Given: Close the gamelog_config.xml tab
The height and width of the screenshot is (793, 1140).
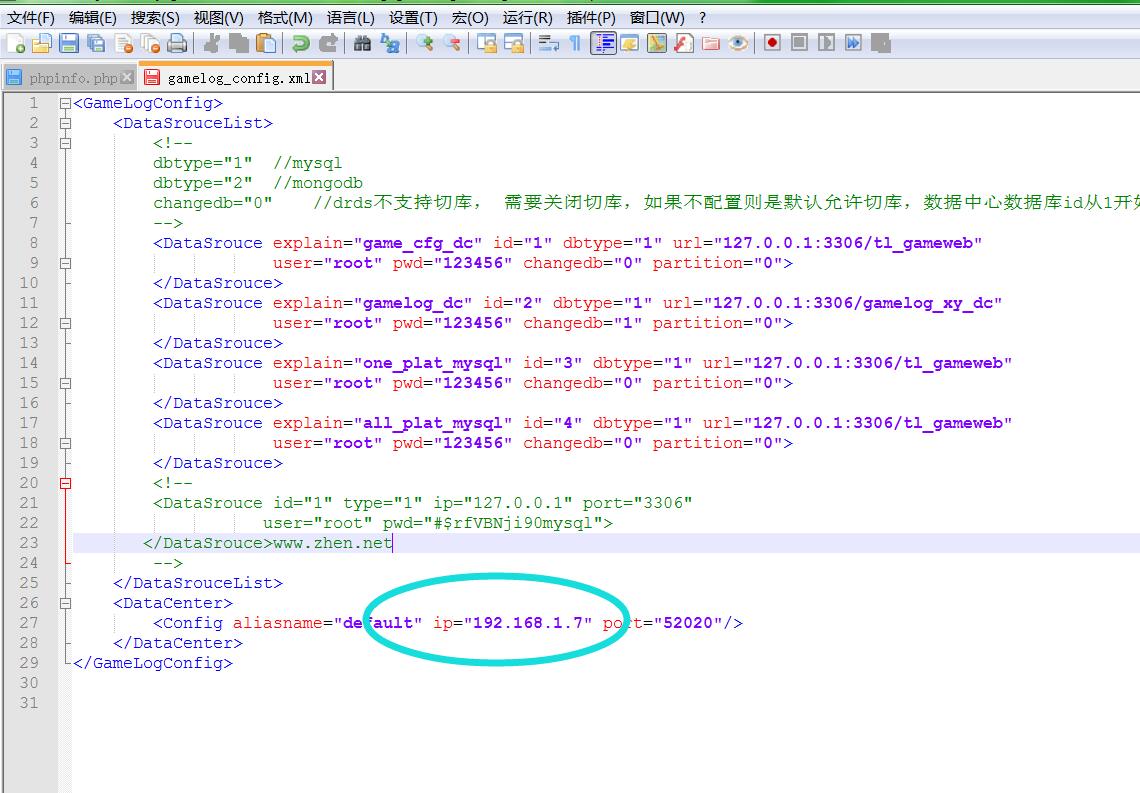Looking at the screenshot, I should [x=319, y=77].
